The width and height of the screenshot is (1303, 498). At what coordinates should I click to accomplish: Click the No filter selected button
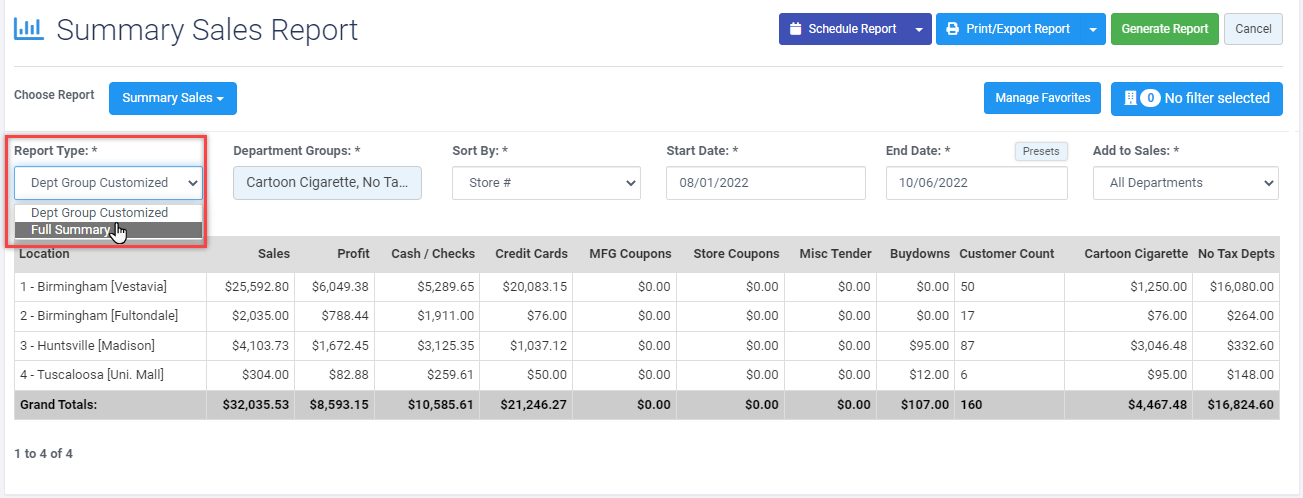(1197, 98)
